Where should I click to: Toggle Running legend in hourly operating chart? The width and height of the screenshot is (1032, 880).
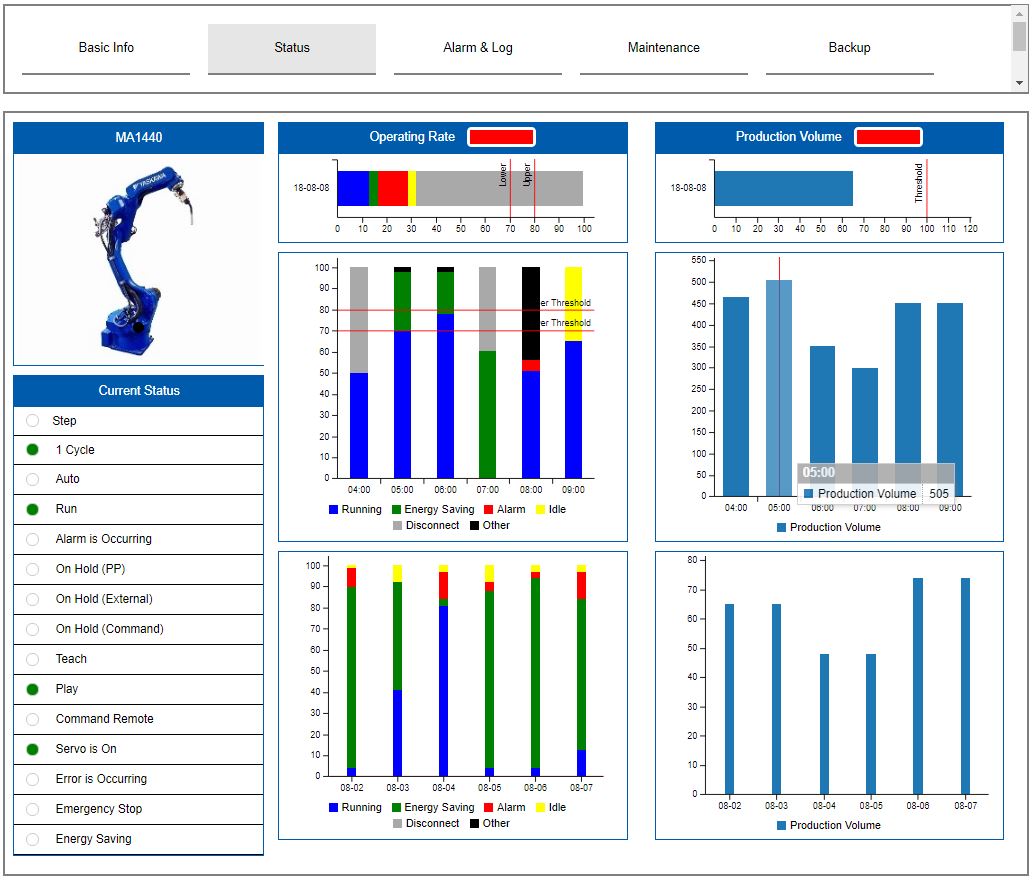point(355,510)
